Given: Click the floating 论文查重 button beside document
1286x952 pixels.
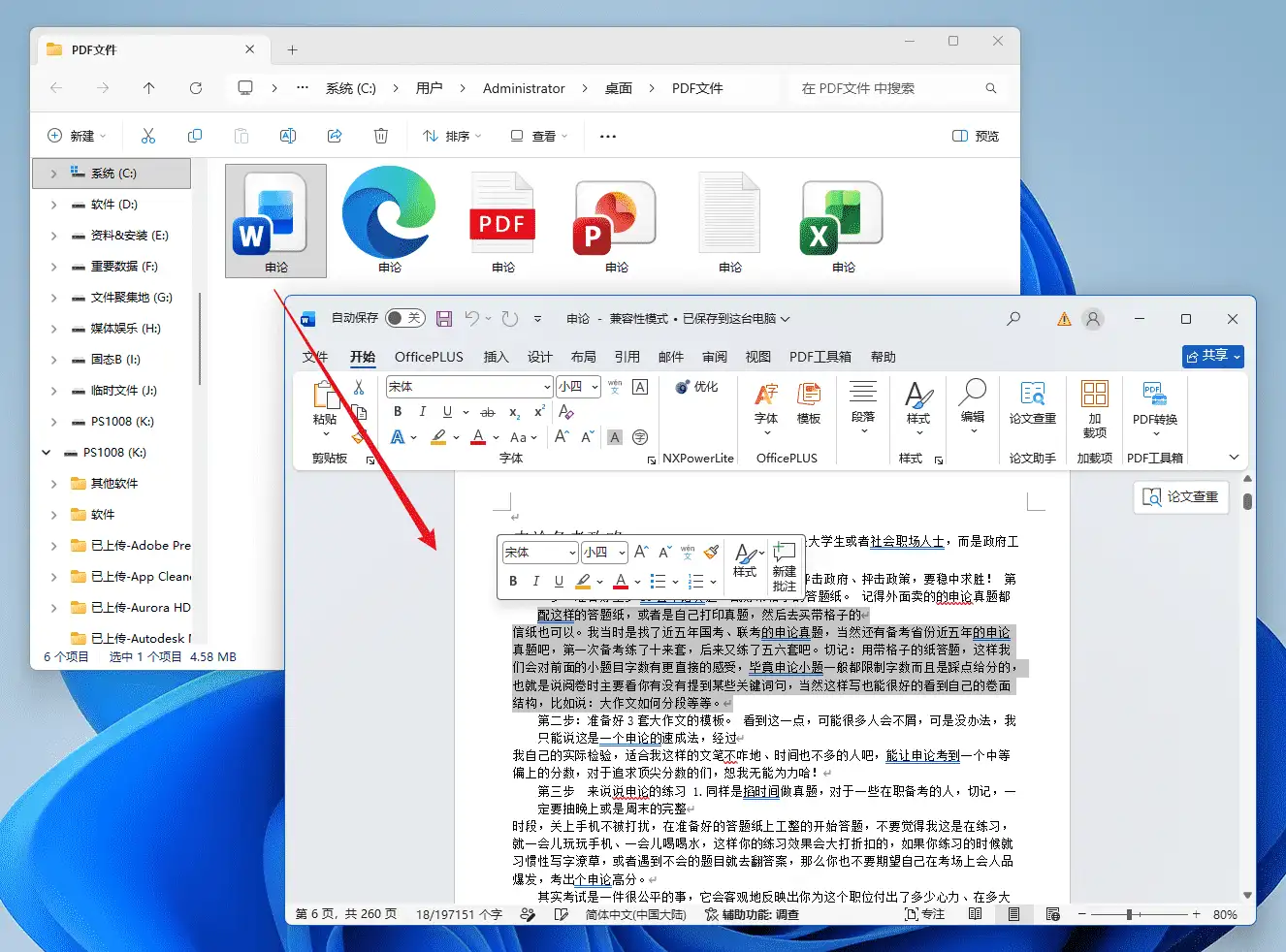Looking at the screenshot, I should [1181, 497].
